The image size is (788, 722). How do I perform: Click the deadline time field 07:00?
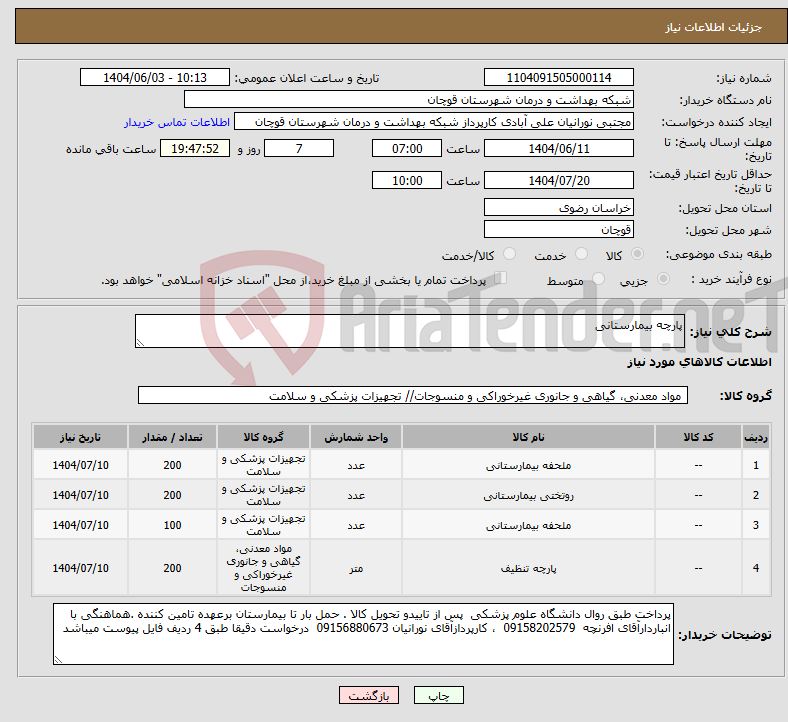(x=407, y=148)
